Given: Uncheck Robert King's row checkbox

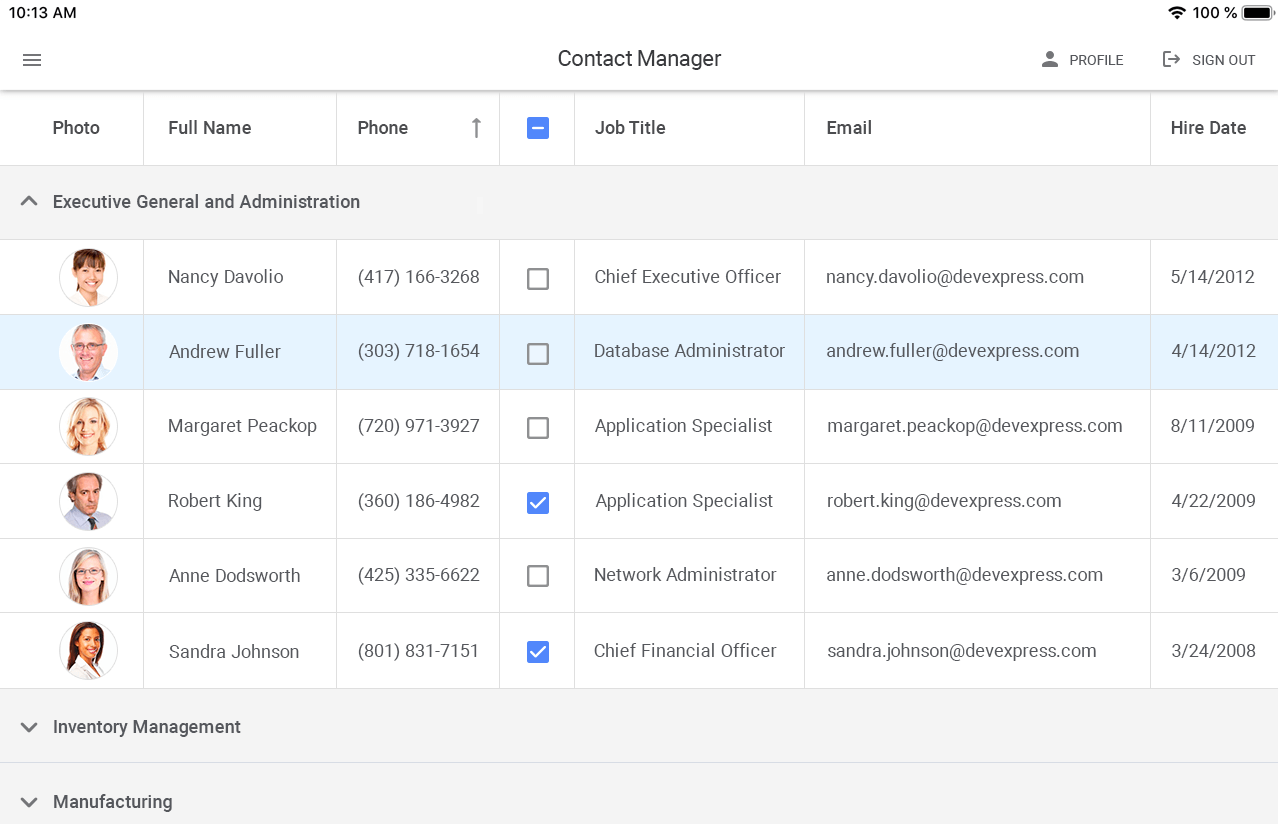Looking at the screenshot, I should pos(537,503).
